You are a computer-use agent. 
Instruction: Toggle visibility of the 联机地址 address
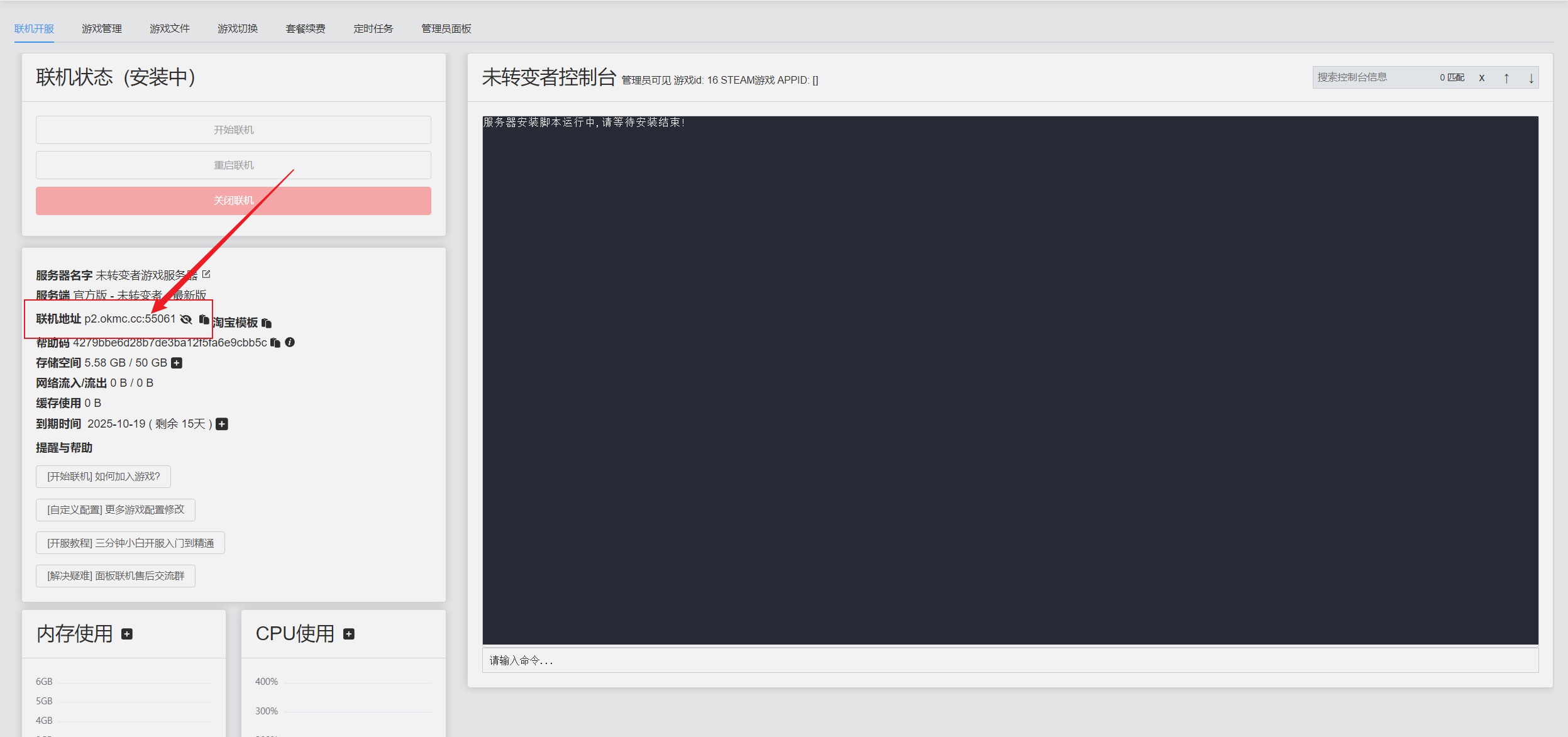click(186, 319)
